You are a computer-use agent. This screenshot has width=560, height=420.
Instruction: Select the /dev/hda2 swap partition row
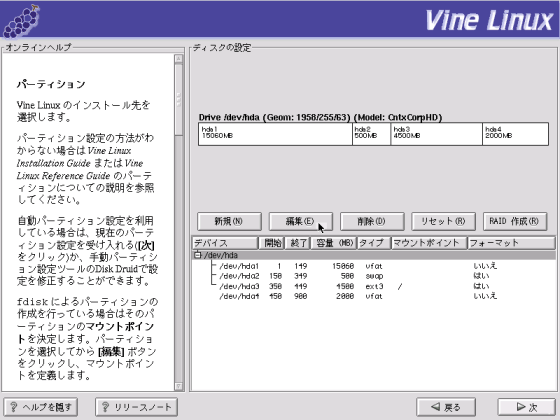coord(373,276)
